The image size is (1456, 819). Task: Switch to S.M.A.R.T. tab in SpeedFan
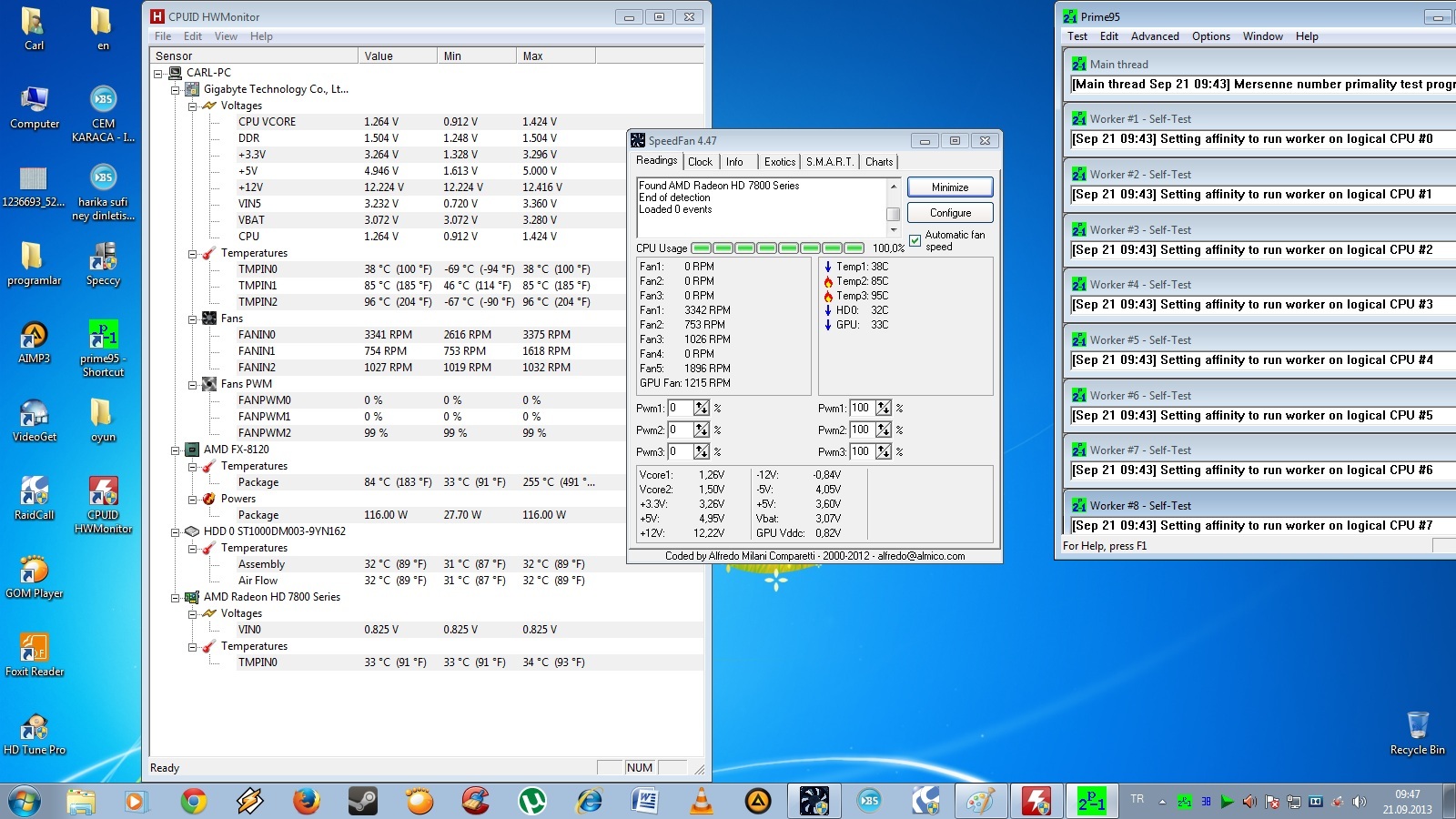830,162
